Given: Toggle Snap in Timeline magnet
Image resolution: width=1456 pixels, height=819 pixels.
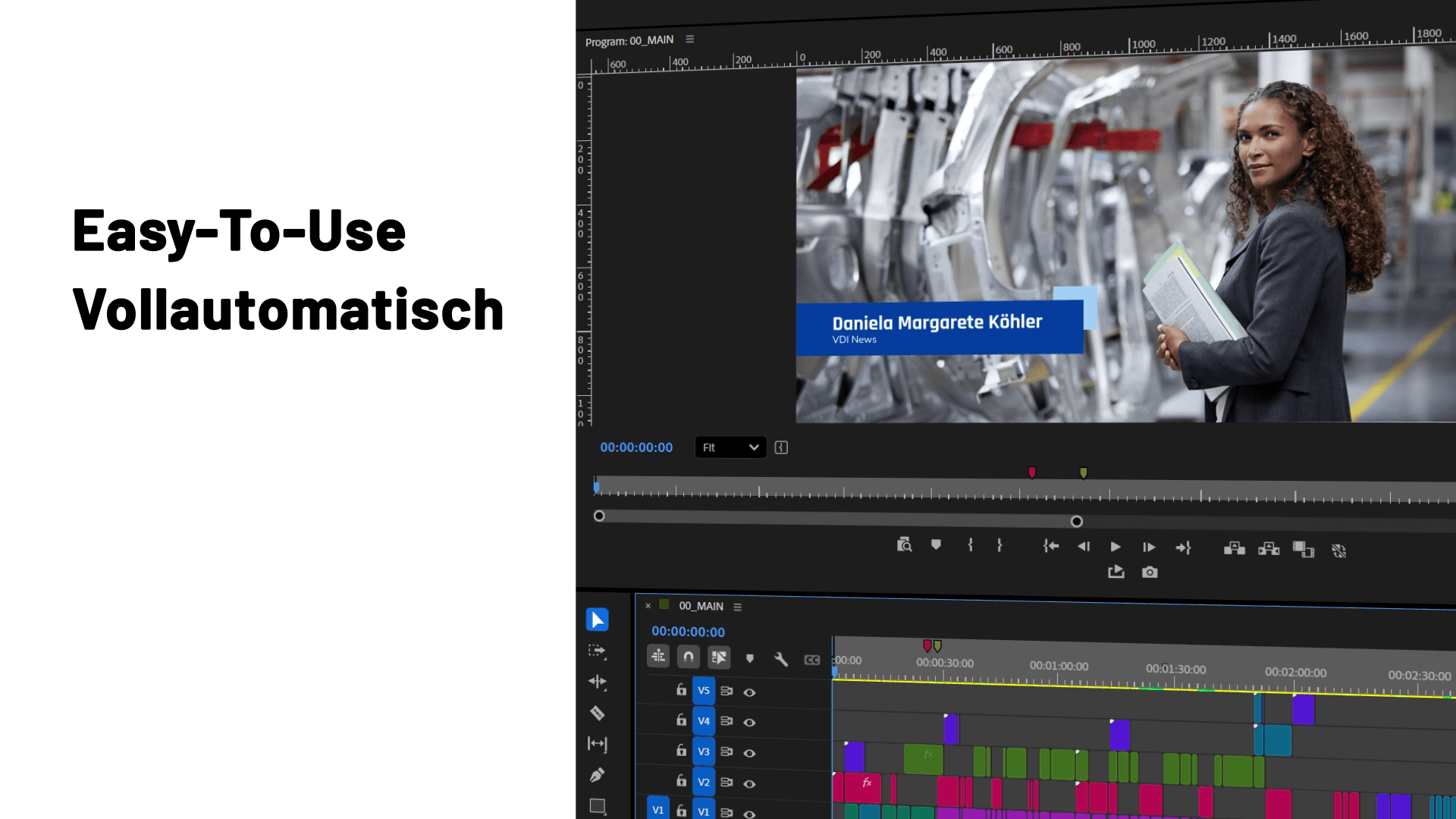Looking at the screenshot, I should click(689, 657).
